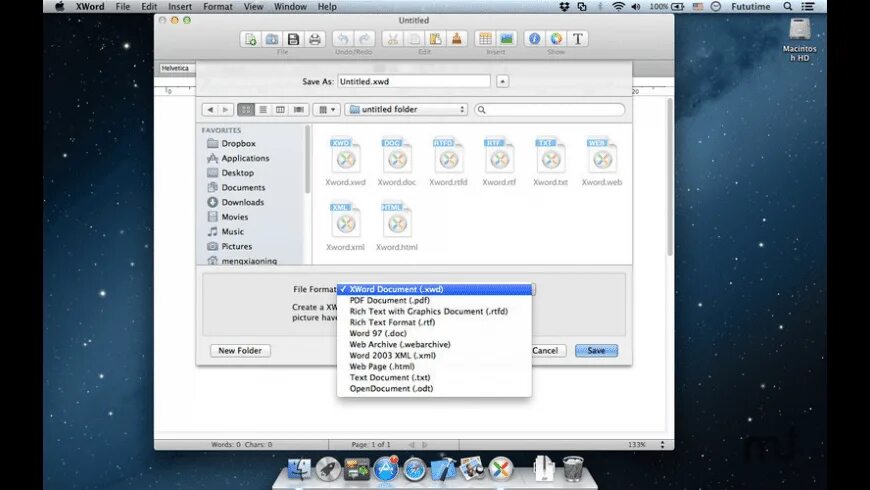The width and height of the screenshot is (870, 490).
Task: Click the Copy pages toolbar icon
Action: click(x=414, y=39)
